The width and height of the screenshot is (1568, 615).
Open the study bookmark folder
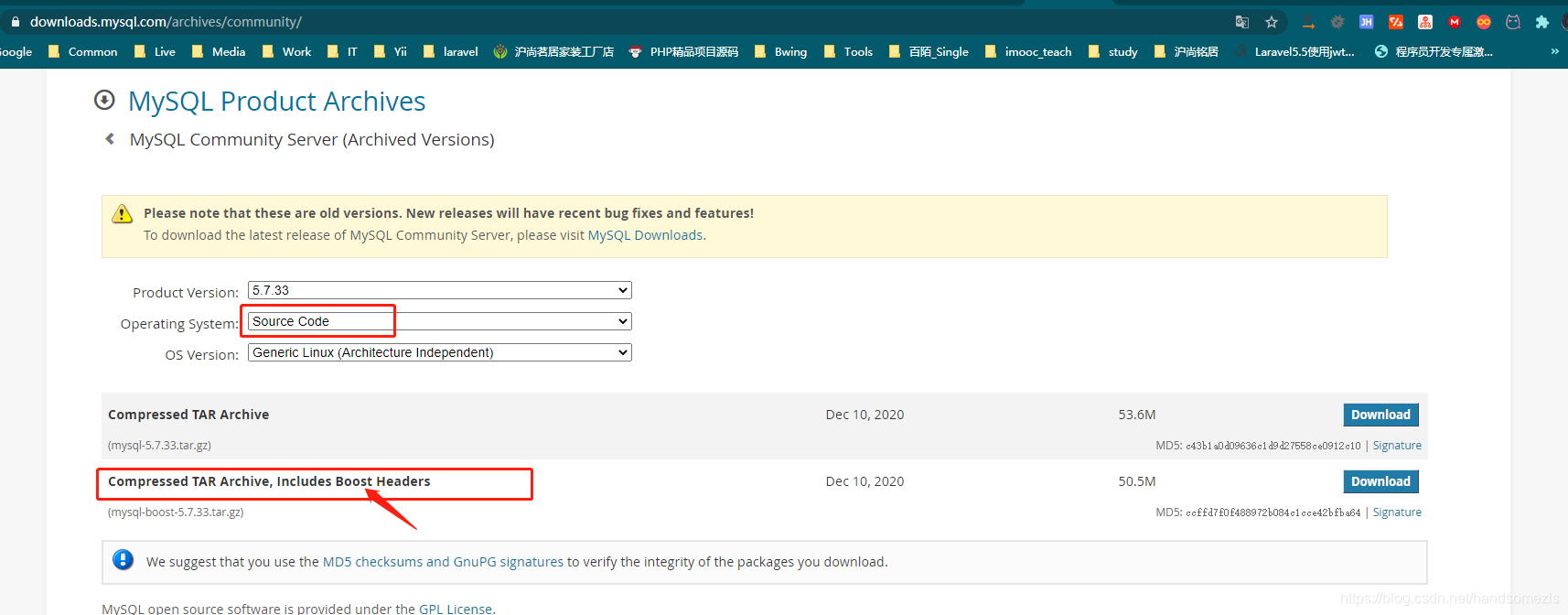tap(1112, 52)
